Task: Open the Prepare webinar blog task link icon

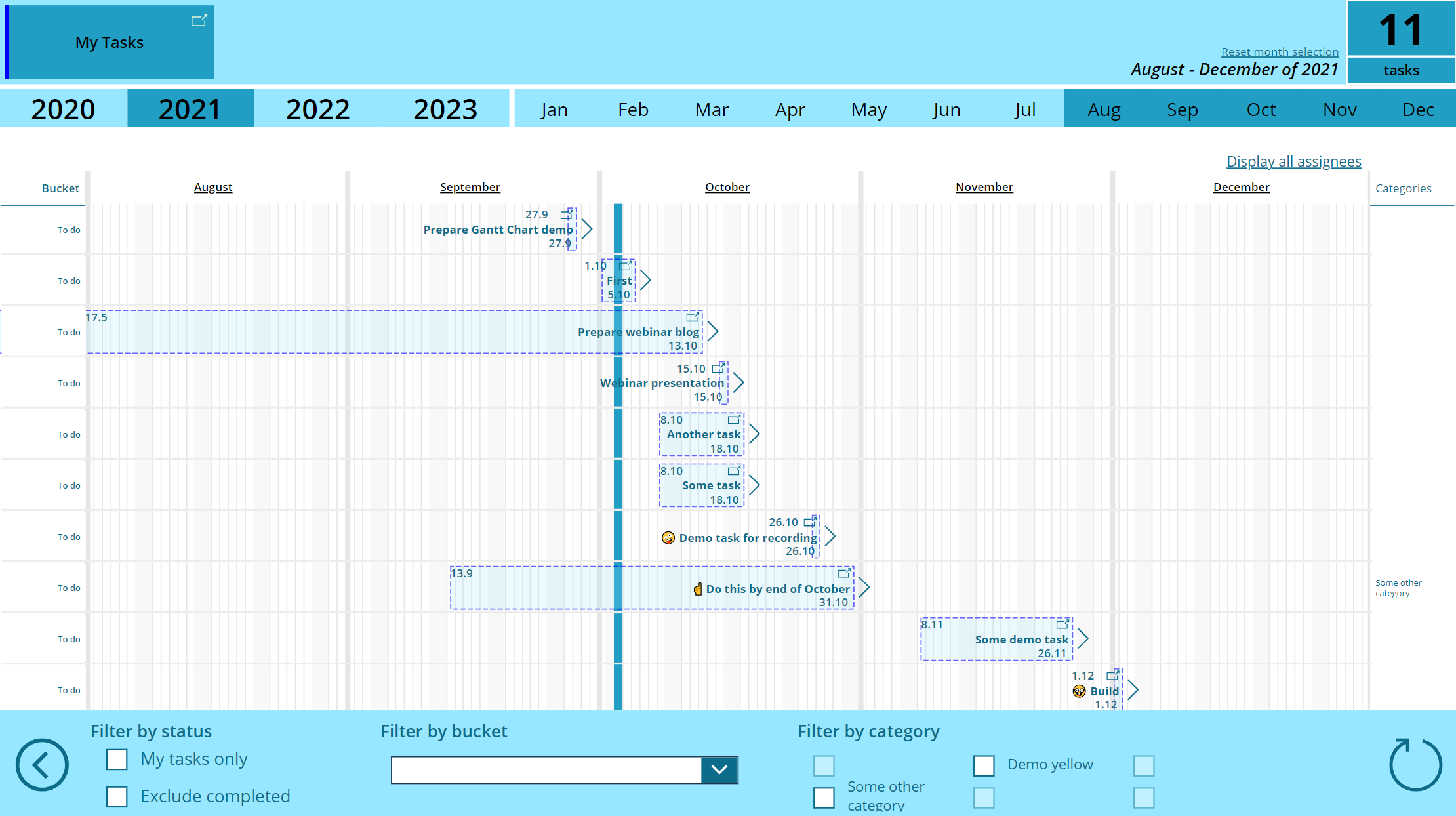Action: click(x=693, y=317)
